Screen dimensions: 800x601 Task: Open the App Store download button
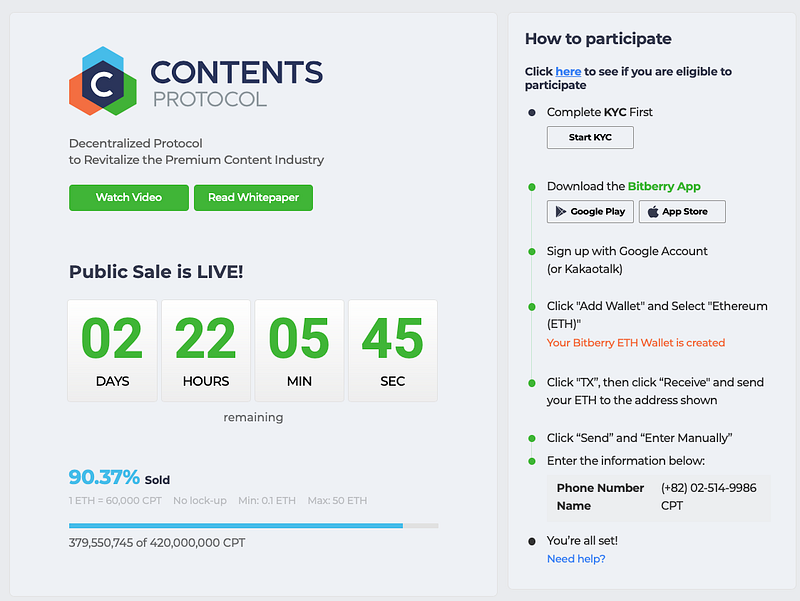(x=682, y=212)
